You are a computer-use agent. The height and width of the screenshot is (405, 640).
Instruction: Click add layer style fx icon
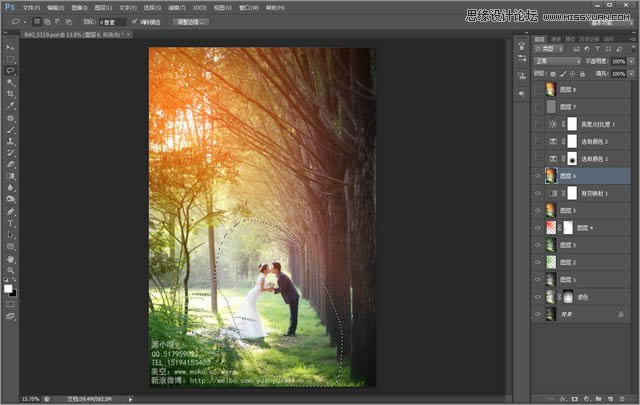tap(563, 398)
